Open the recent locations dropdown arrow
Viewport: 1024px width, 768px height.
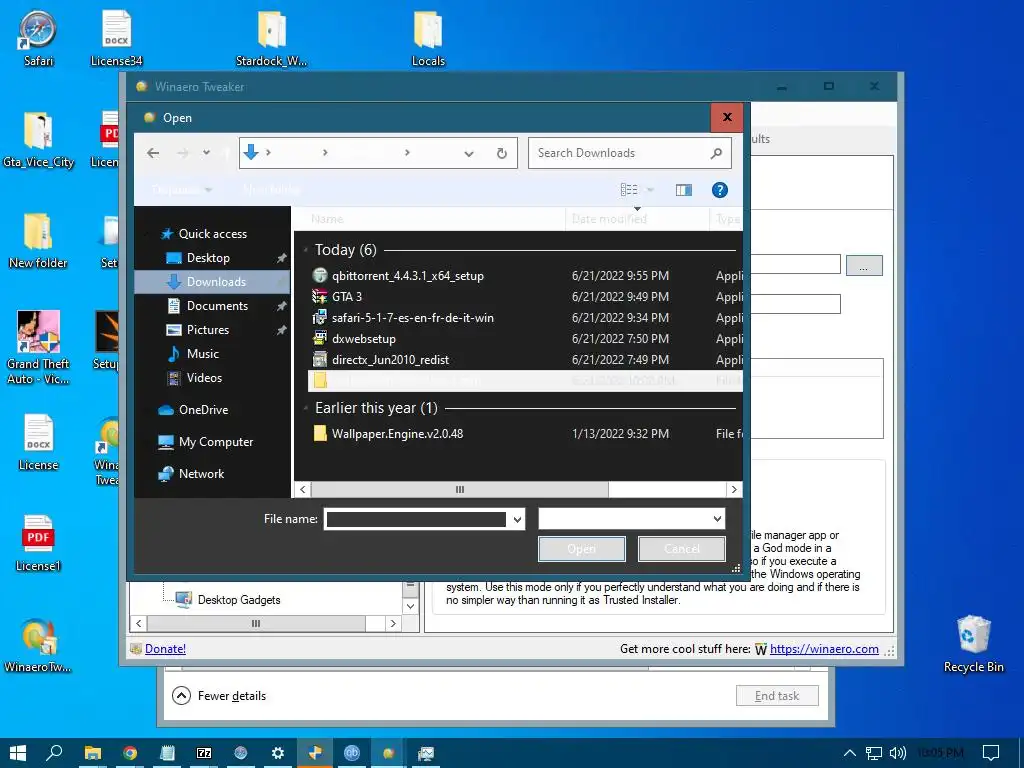point(206,153)
